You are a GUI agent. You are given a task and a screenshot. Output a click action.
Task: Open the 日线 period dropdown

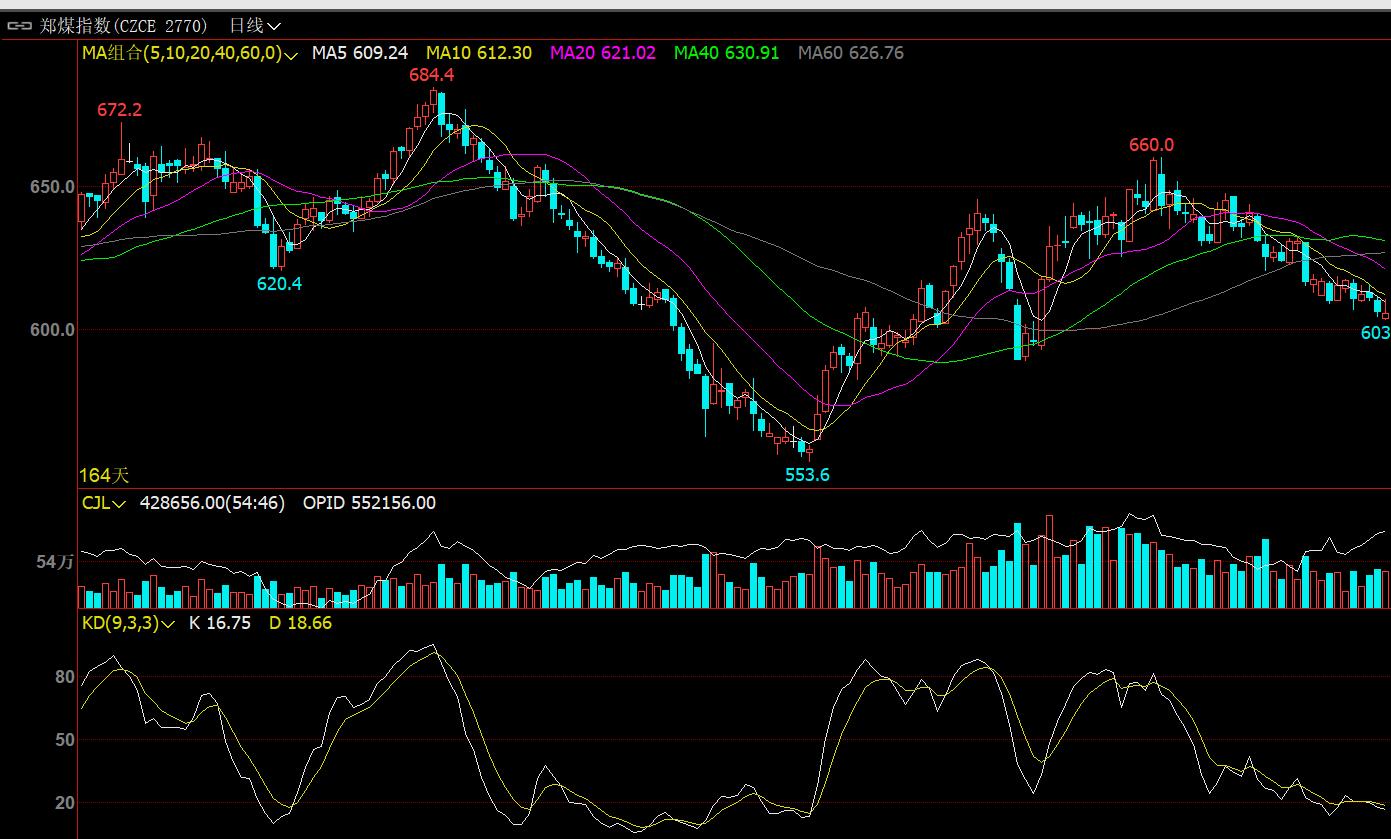pos(254,25)
